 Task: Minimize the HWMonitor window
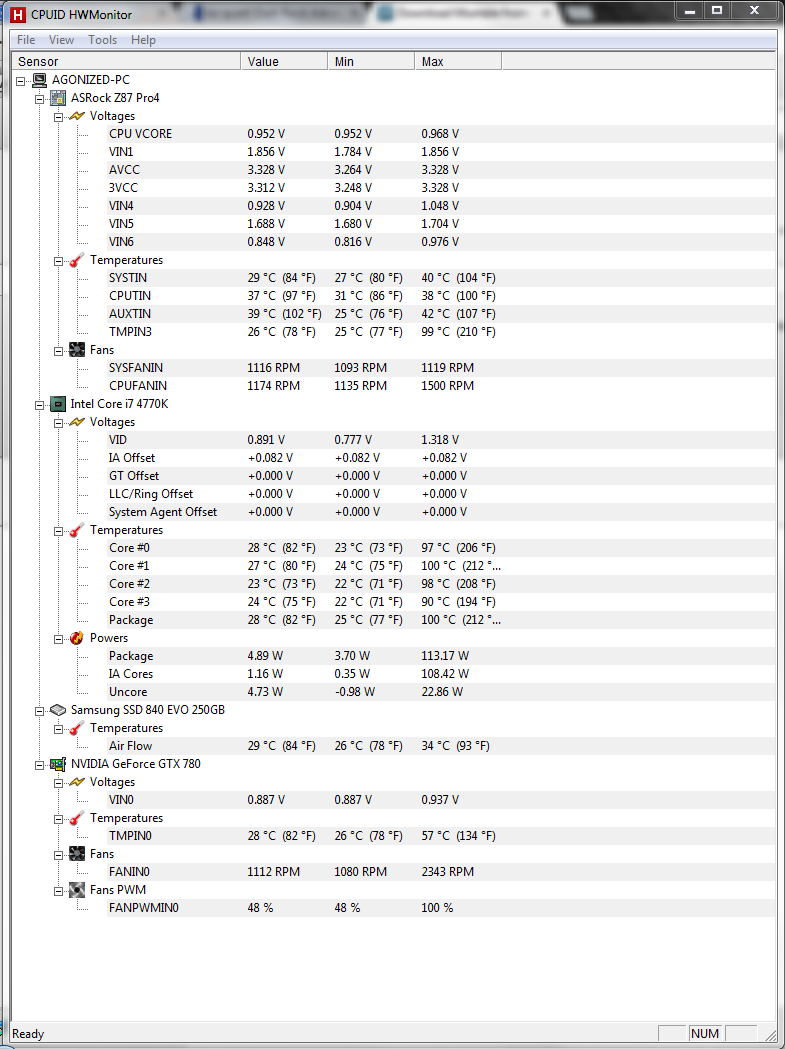tap(691, 10)
